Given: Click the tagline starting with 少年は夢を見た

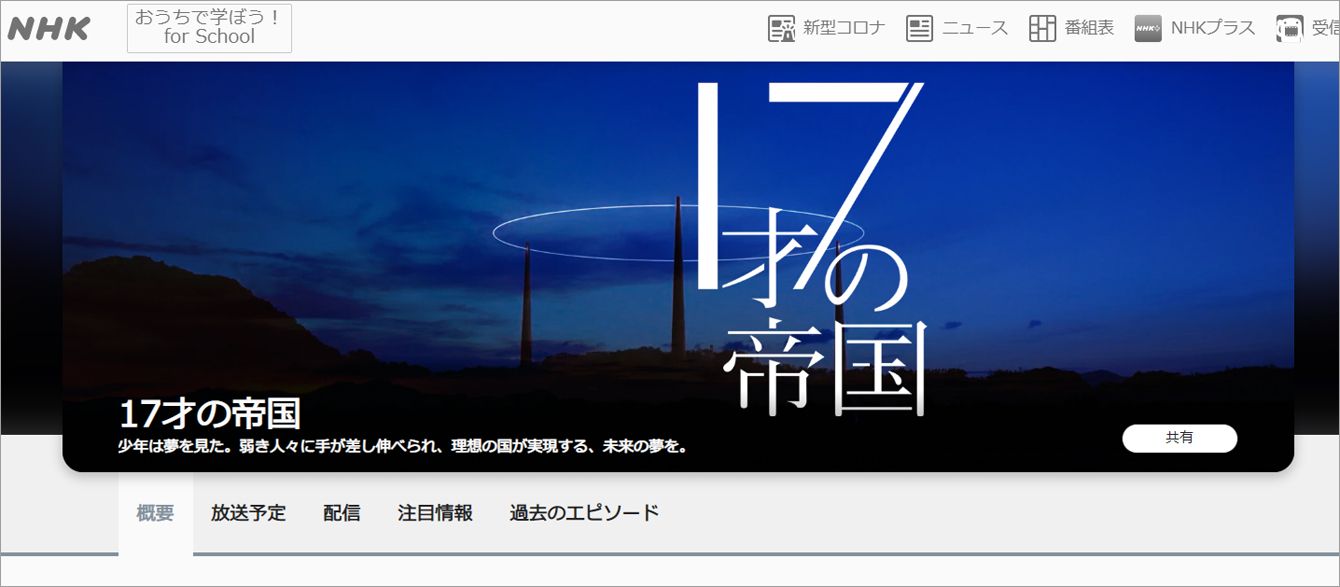Looking at the screenshot, I should 403,446.
